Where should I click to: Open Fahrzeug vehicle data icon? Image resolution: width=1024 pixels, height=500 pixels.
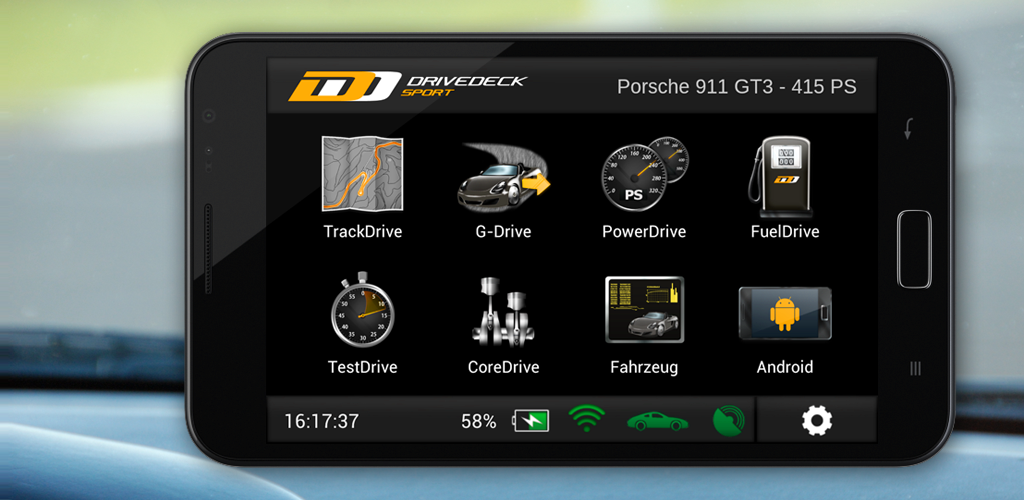coord(645,309)
